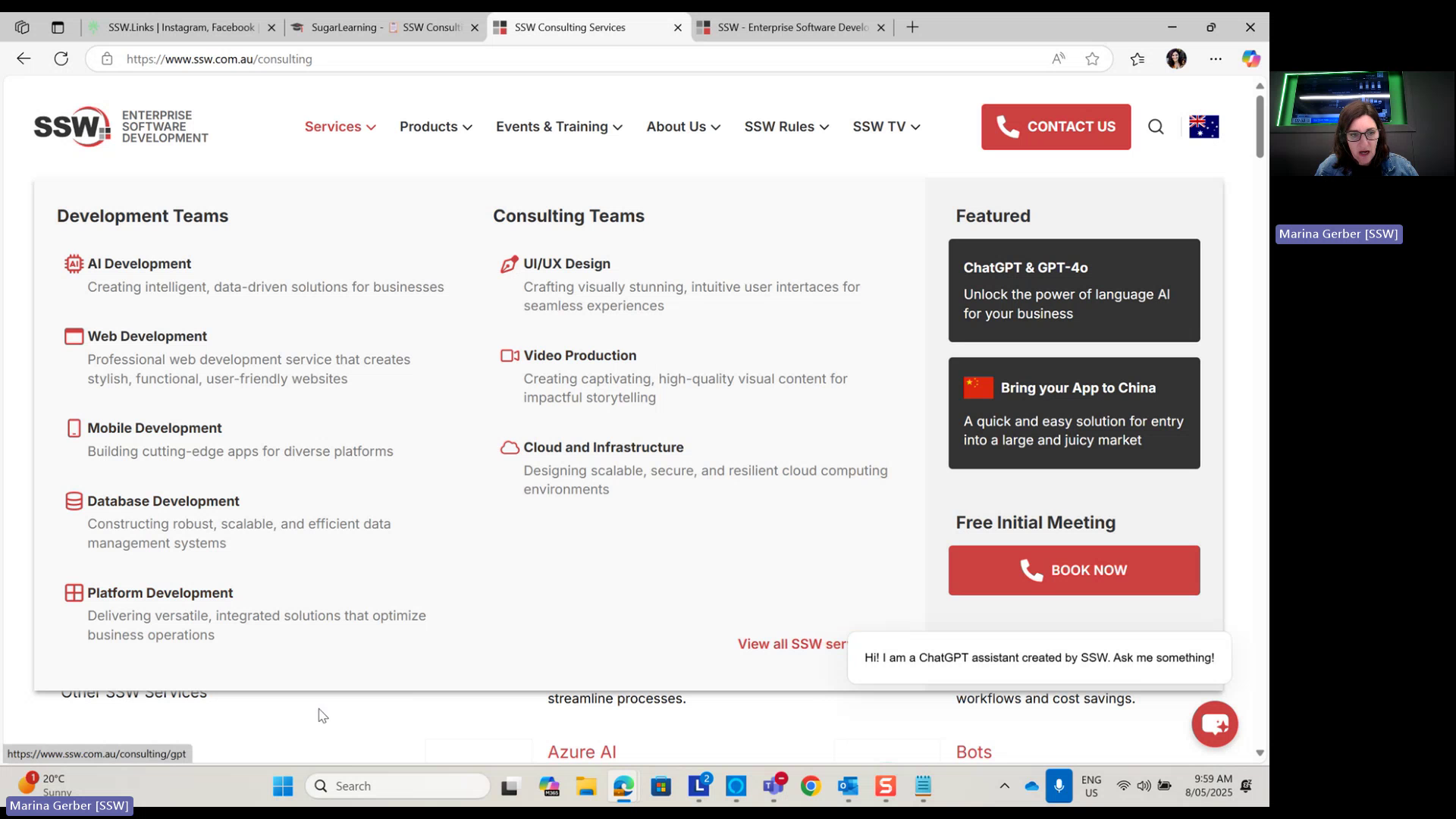Screen dimensions: 1456x819
Task: Click the browser address bar URL
Action: [219, 58]
